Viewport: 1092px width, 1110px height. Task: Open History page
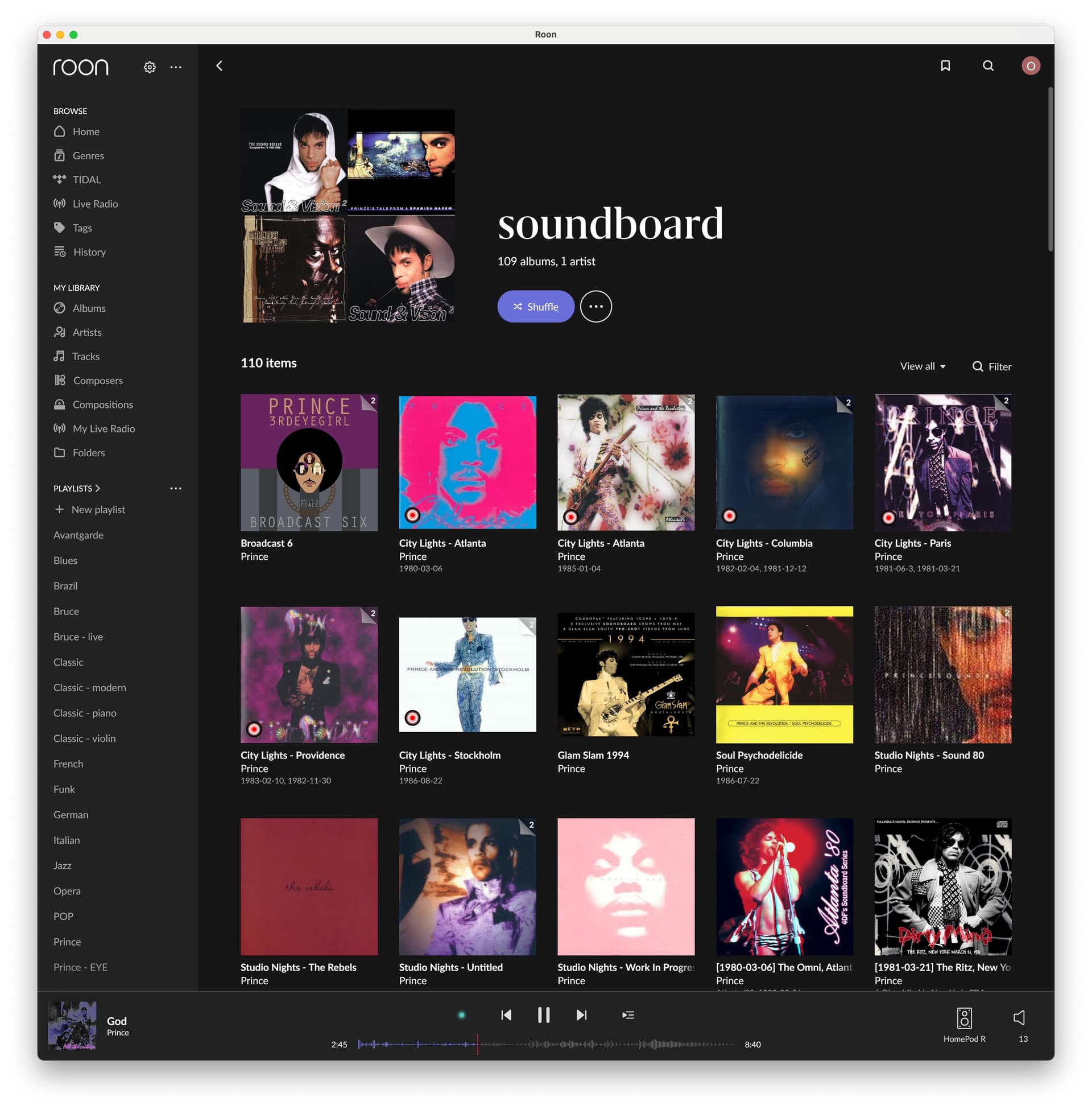click(89, 252)
